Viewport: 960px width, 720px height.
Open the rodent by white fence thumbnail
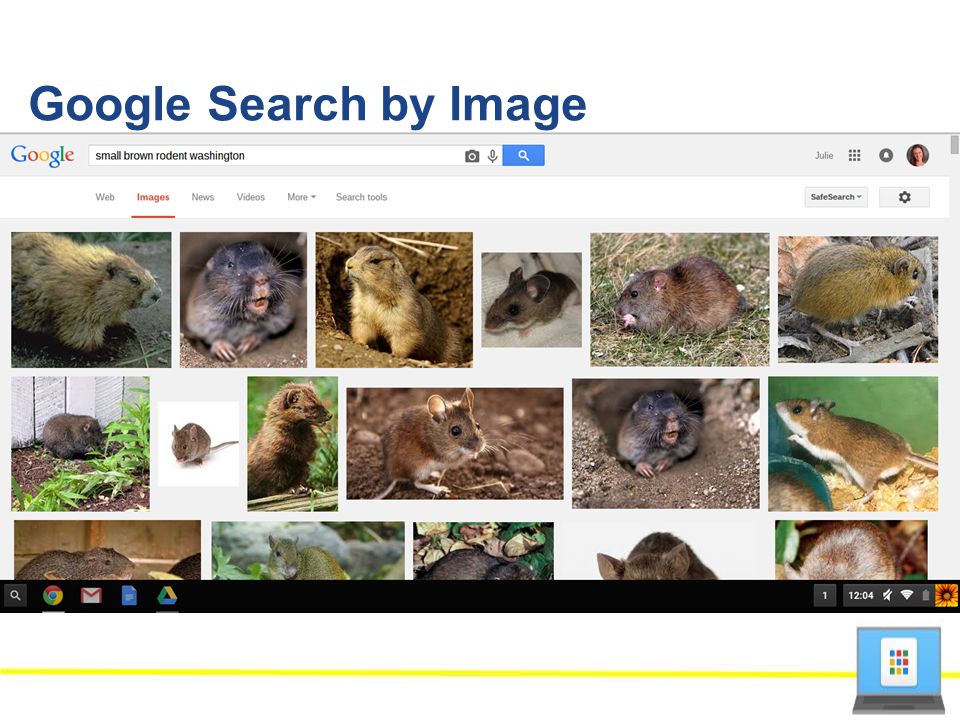point(80,443)
